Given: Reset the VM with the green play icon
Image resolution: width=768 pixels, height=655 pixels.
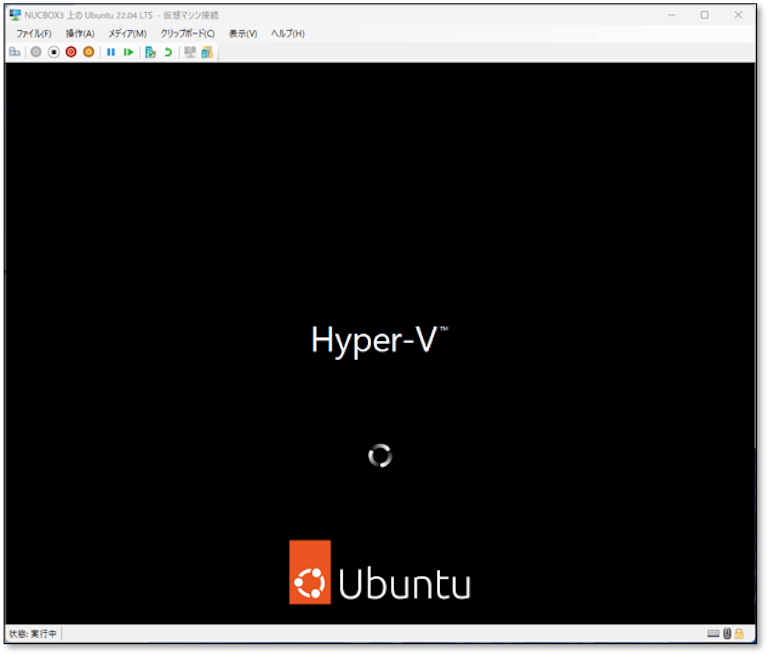Looking at the screenshot, I should tap(128, 52).
